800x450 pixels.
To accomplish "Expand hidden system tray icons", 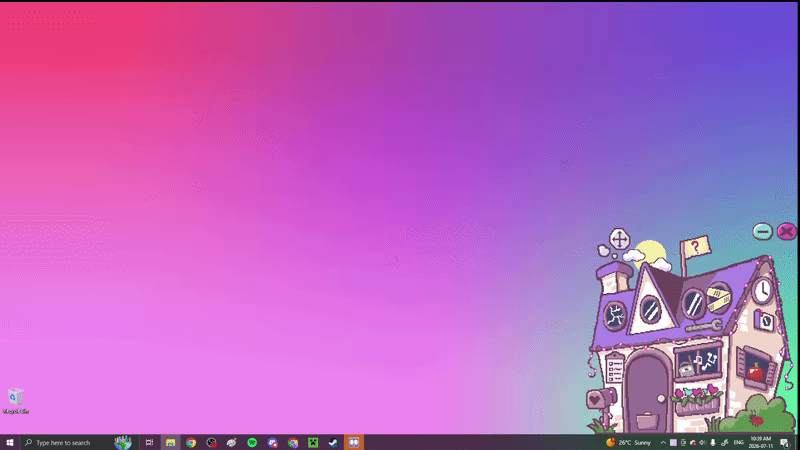I will [x=663, y=442].
